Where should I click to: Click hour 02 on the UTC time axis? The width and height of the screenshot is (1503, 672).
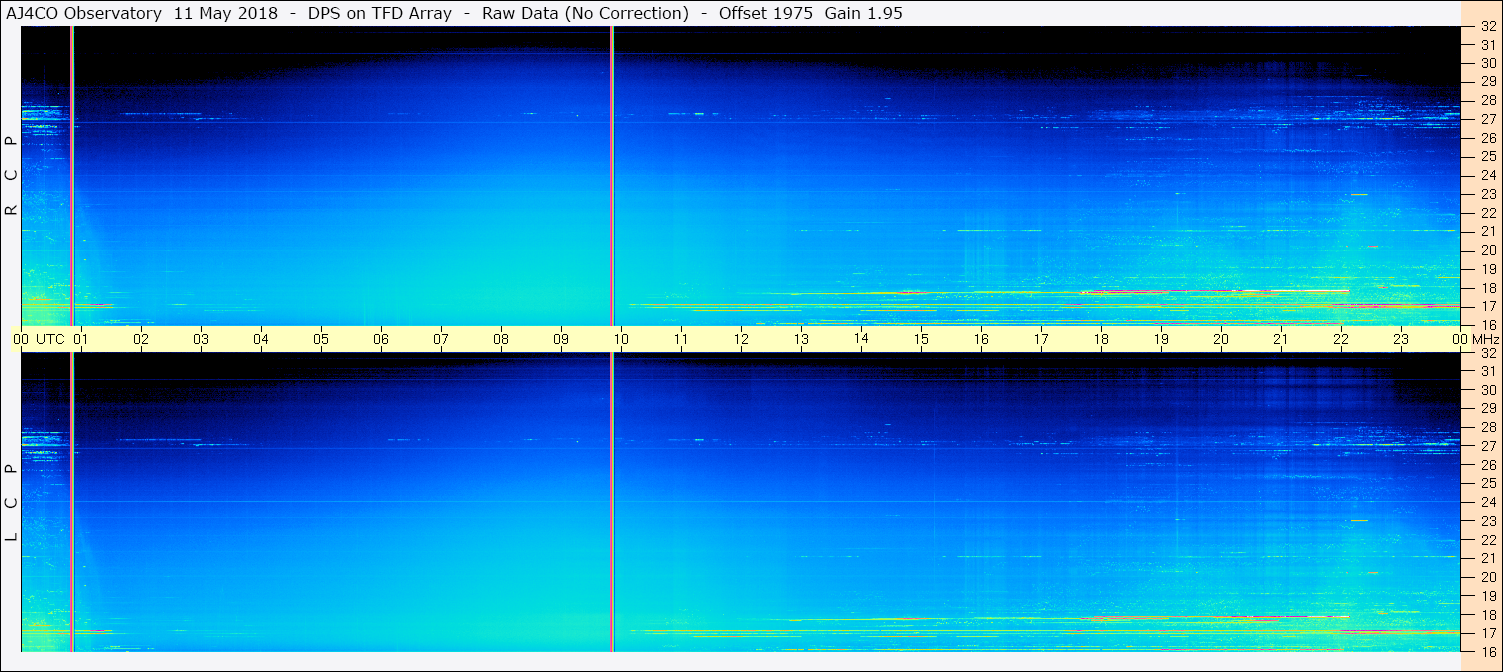[141, 339]
